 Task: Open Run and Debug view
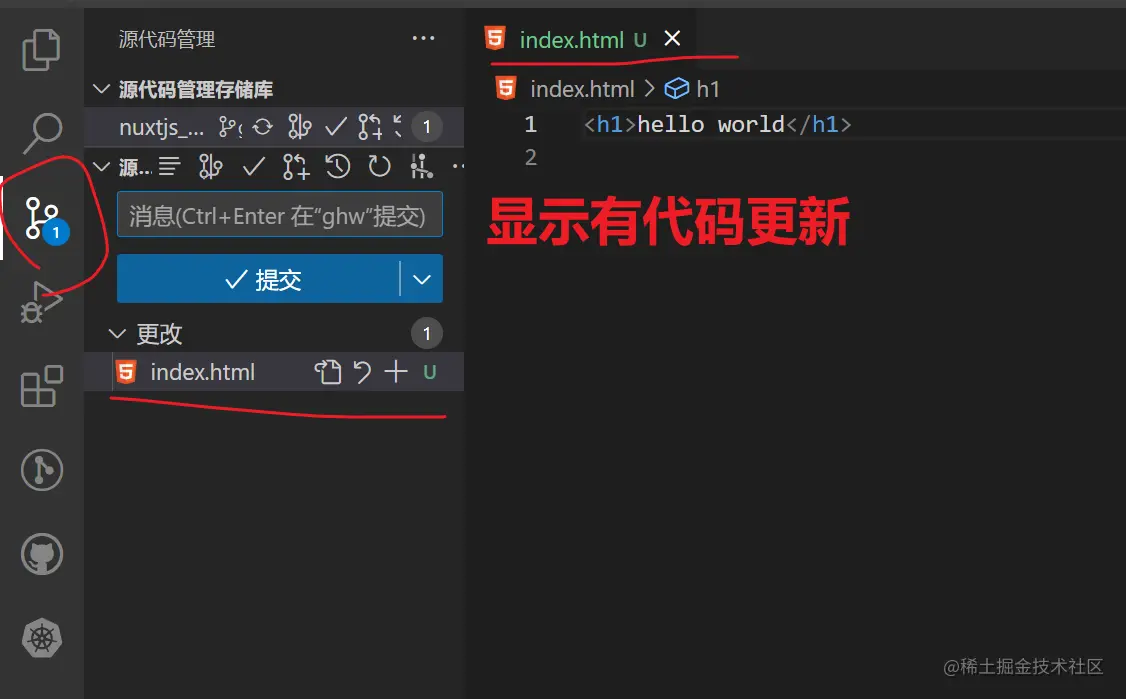[x=40, y=300]
